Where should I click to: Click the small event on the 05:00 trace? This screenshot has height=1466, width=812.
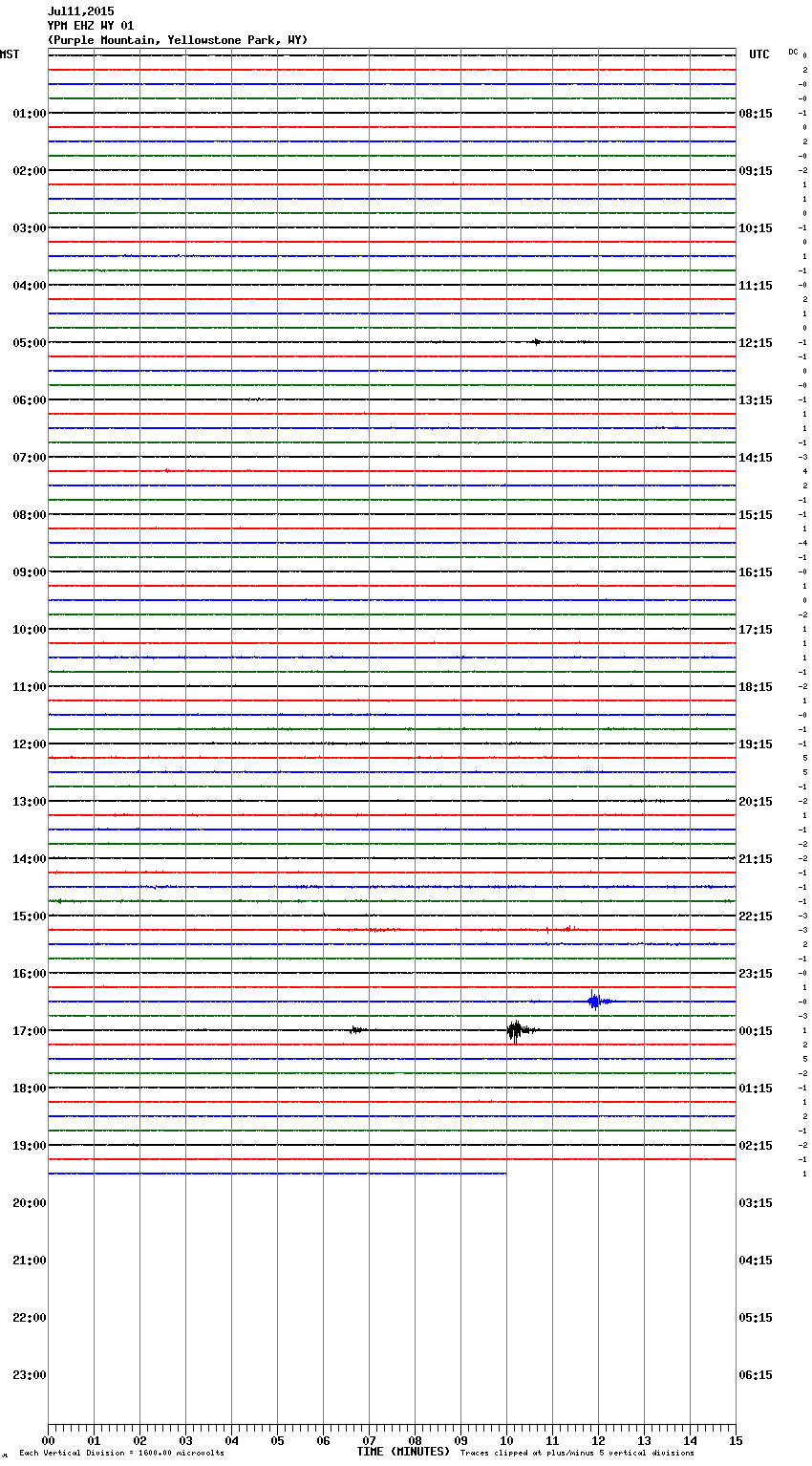click(x=537, y=341)
